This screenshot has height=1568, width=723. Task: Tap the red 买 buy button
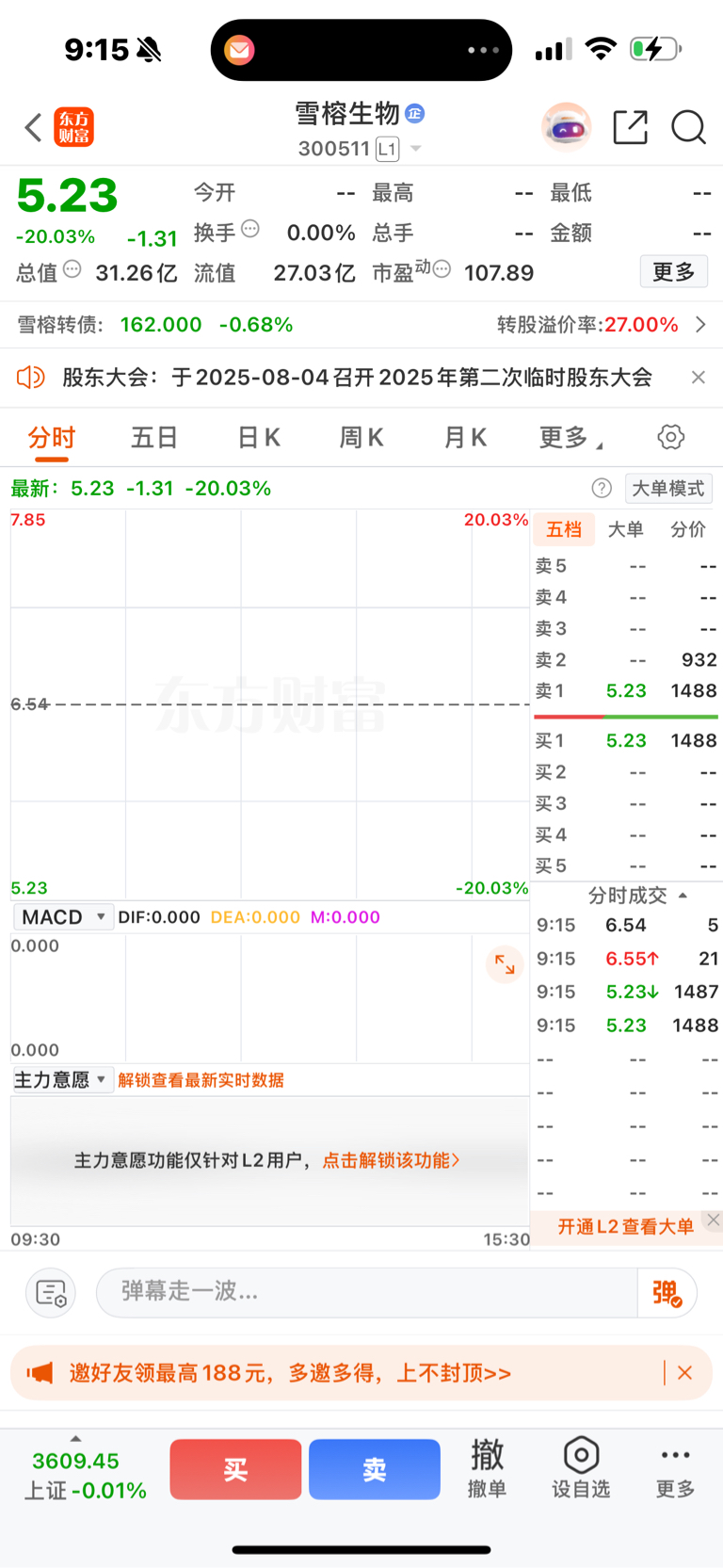click(235, 1469)
